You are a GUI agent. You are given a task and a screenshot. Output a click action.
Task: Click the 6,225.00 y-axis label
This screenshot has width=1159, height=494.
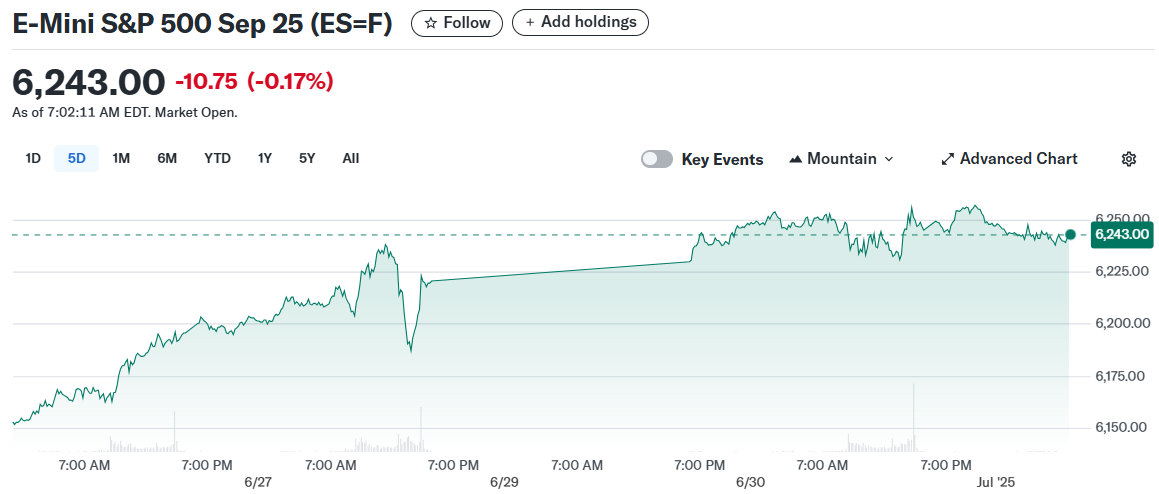(x=1122, y=272)
